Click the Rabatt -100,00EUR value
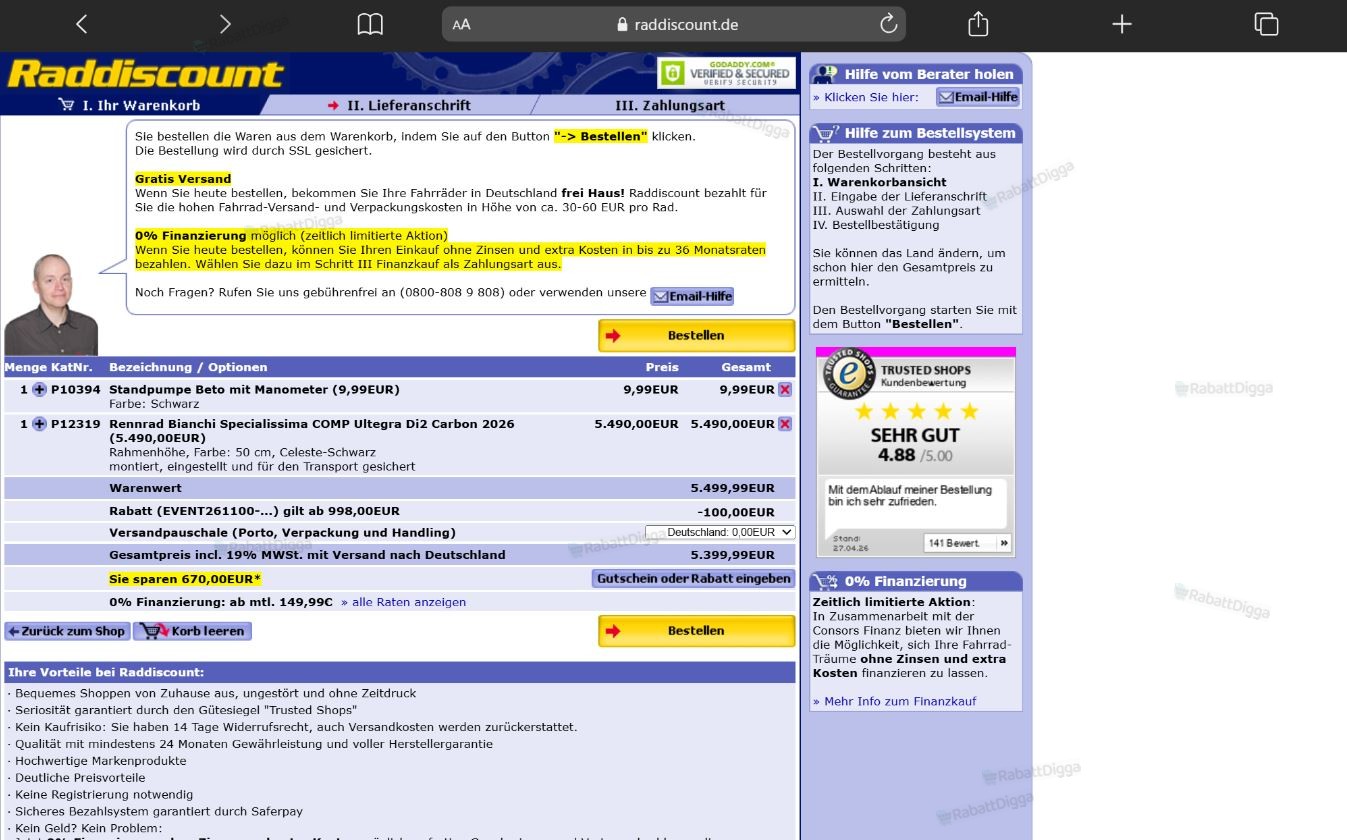 click(736, 512)
